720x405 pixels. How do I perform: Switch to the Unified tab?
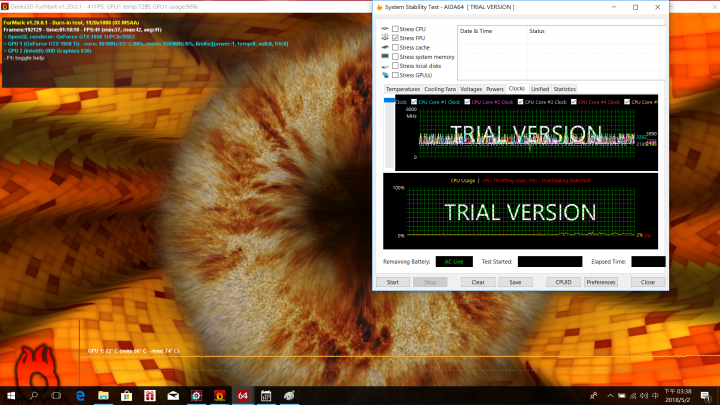(x=540, y=89)
